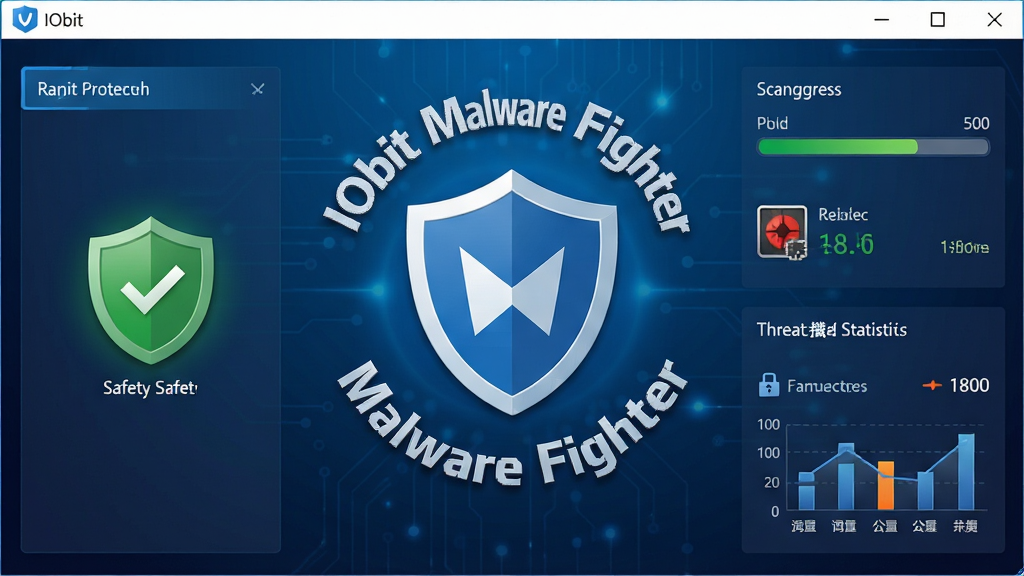Click the 1800 statistic value

[x=969, y=385]
